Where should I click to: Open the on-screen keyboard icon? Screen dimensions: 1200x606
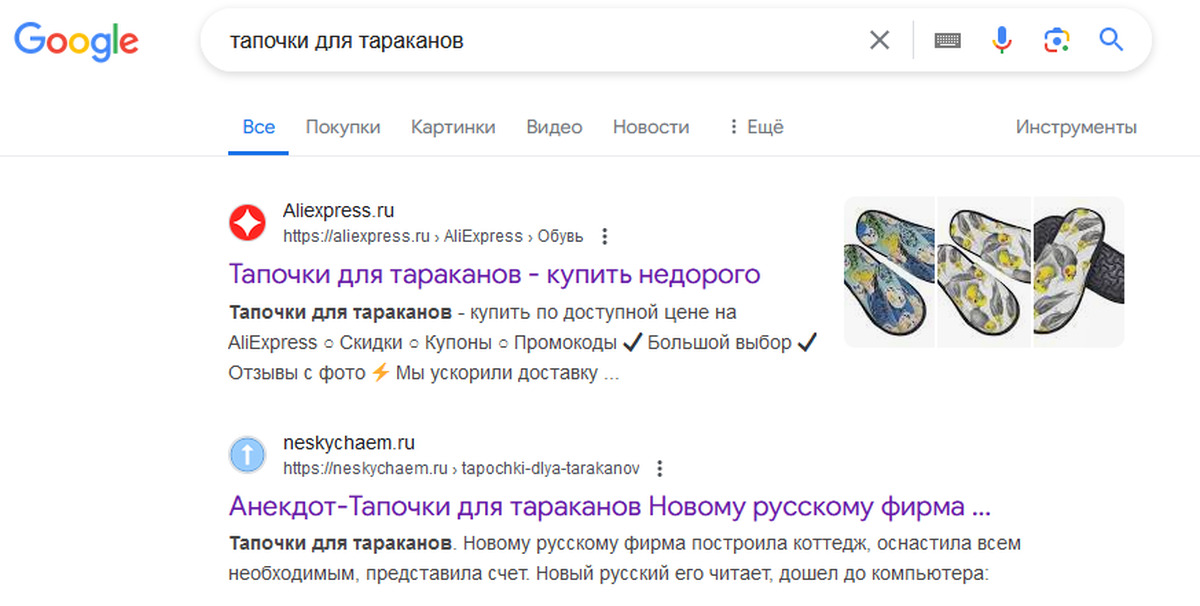coord(947,40)
